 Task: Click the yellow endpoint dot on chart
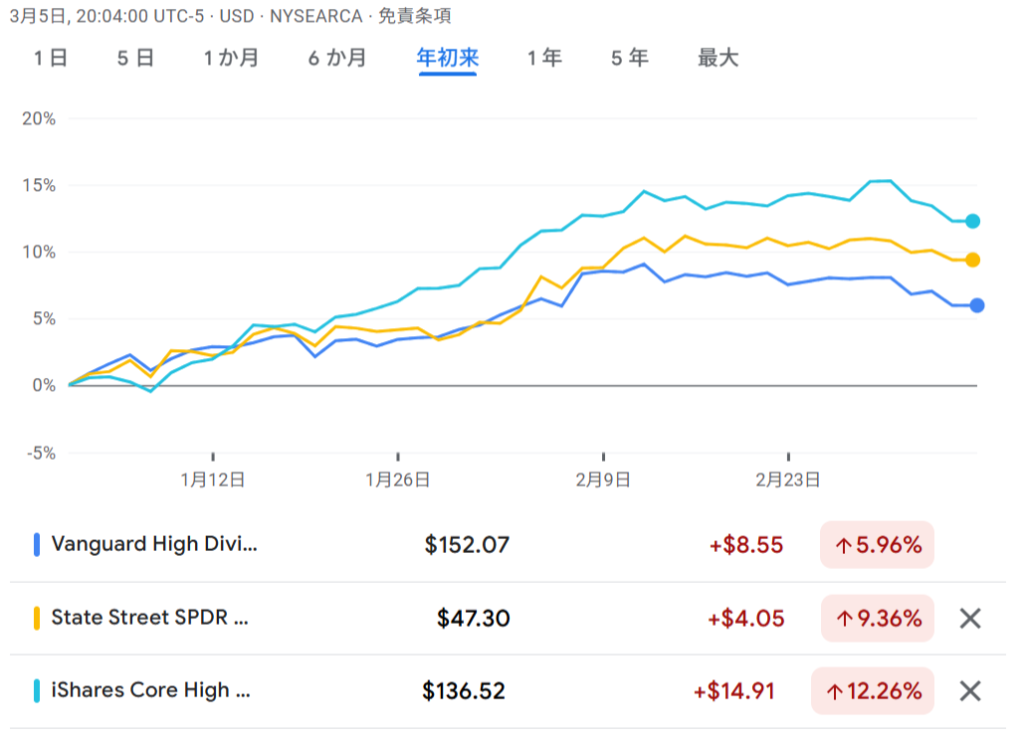tap(973, 260)
